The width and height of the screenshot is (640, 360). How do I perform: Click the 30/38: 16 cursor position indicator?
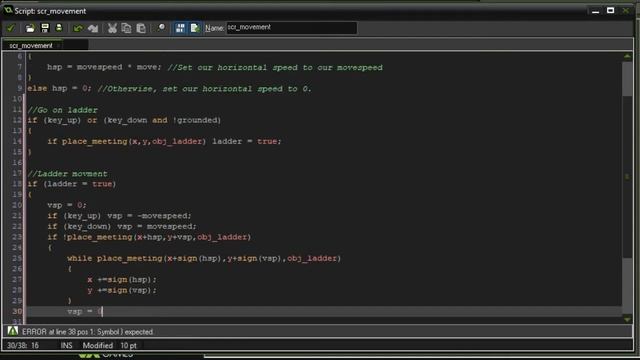point(23,345)
